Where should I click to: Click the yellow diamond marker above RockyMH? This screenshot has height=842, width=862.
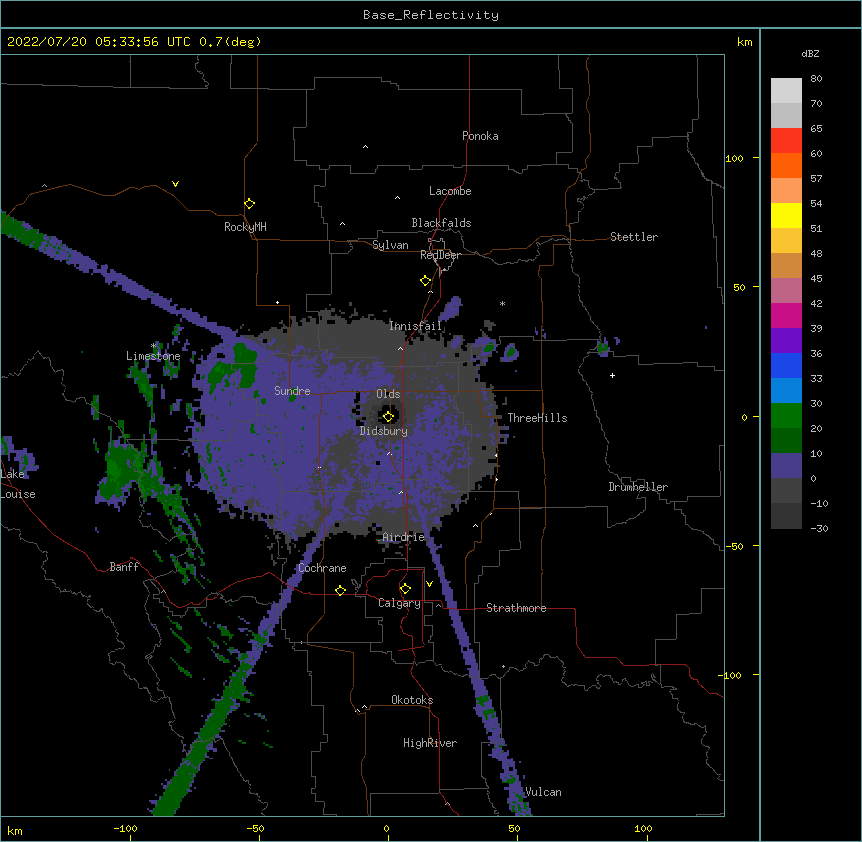(x=250, y=204)
